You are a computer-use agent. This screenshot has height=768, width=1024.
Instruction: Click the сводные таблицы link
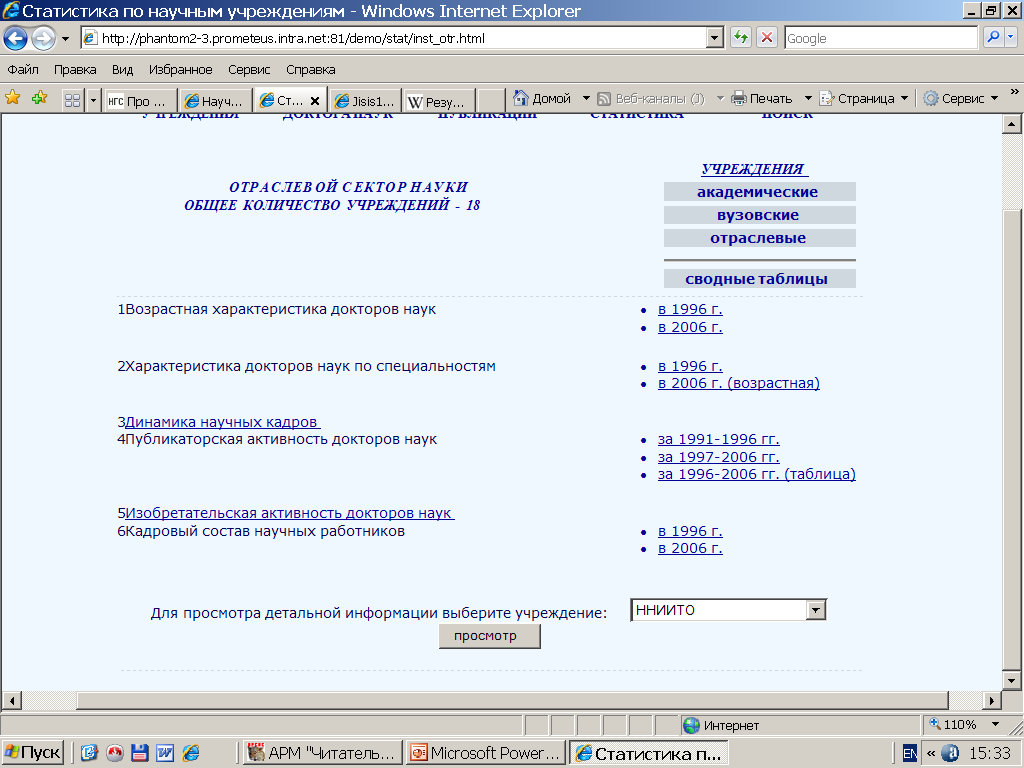click(756, 279)
